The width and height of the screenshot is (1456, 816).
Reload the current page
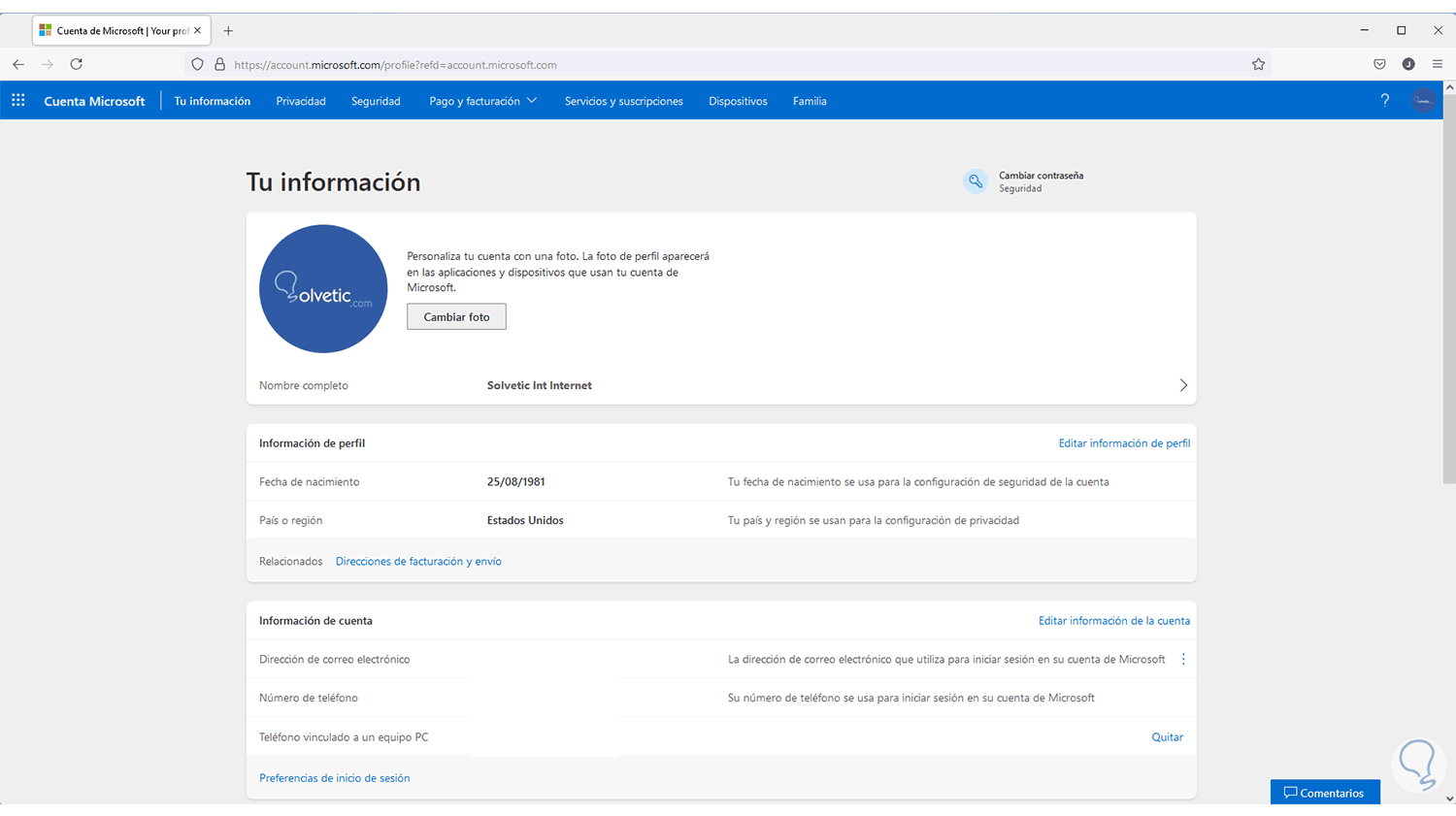tap(77, 64)
